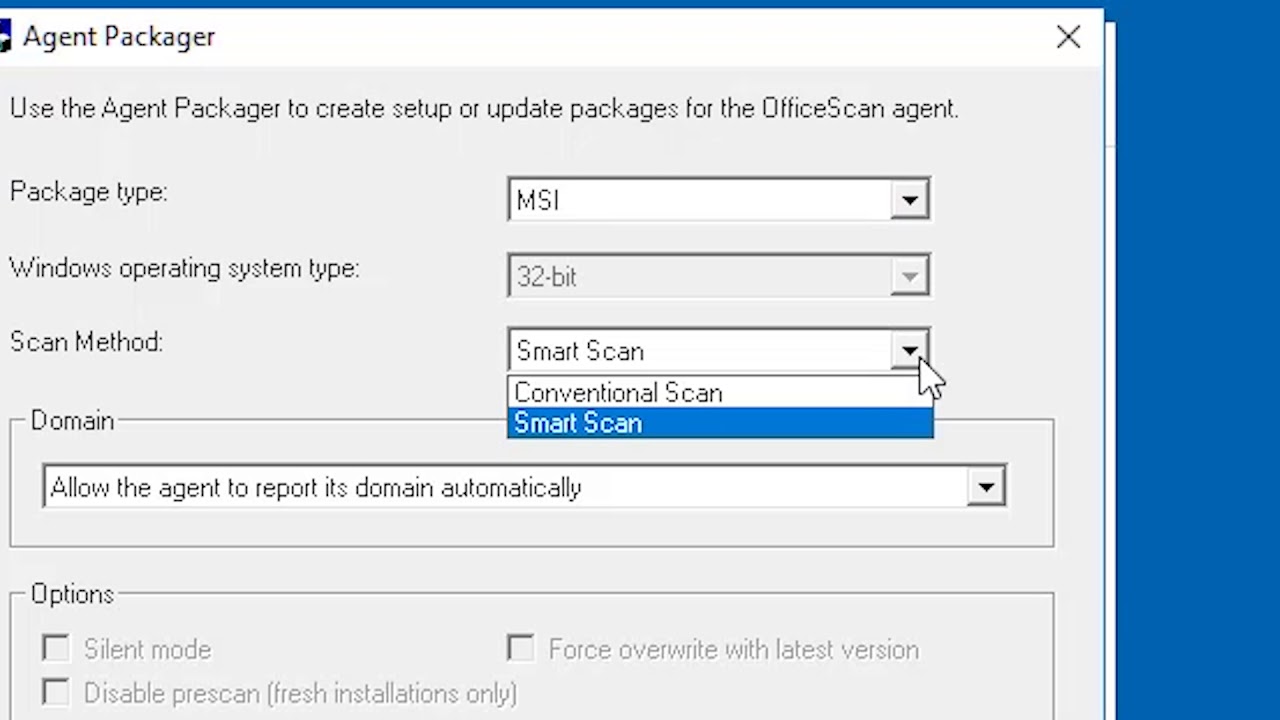Click the Agent Packager description text

pyautogui.click(x=484, y=108)
